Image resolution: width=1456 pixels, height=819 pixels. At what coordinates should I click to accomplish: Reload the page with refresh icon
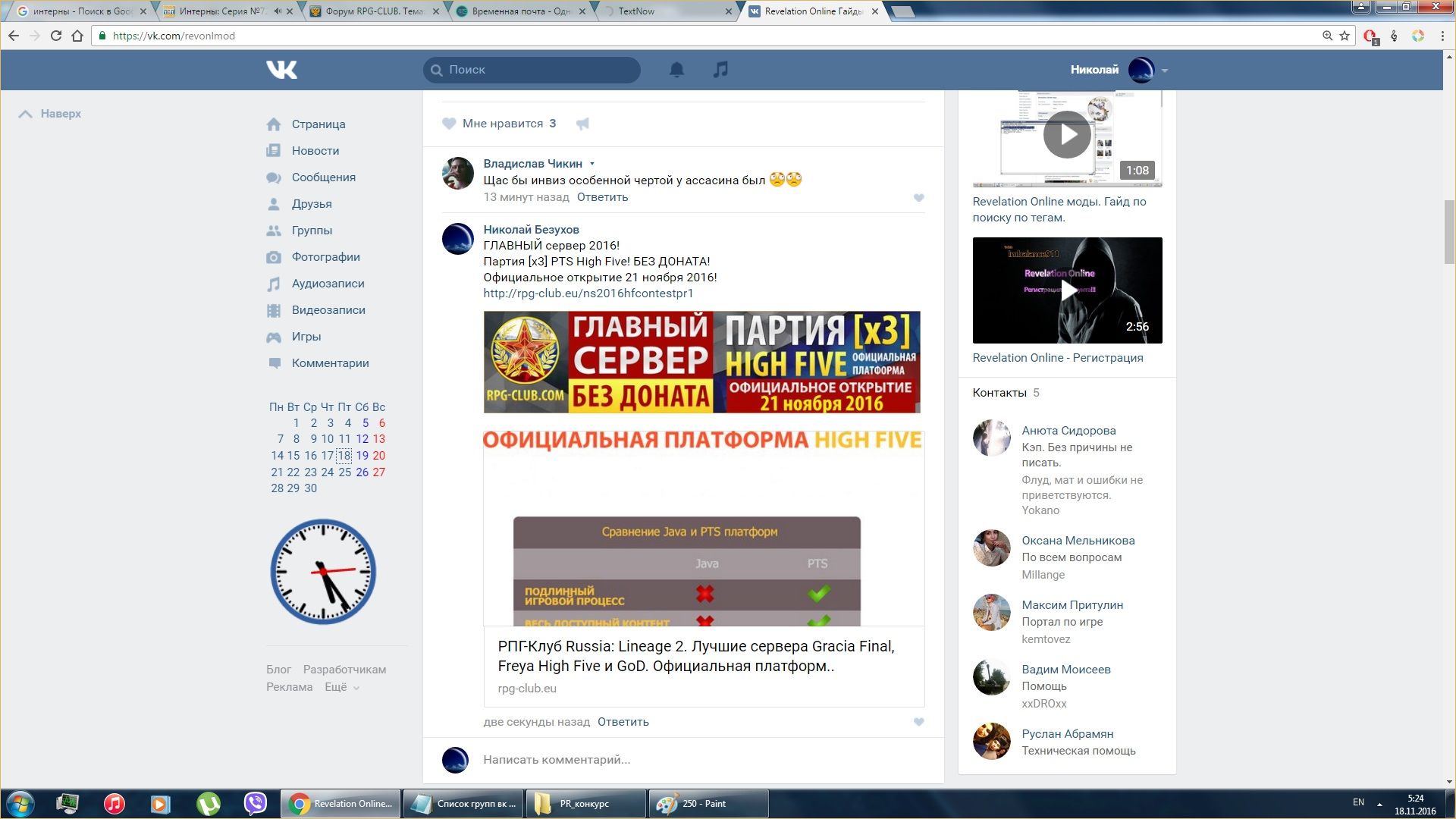[55, 36]
